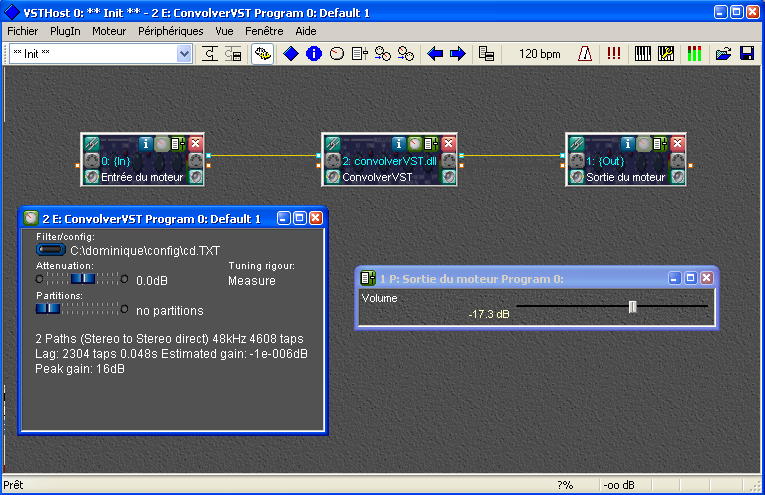Click chain link icon on Entrée du moteur node
The width and height of the screenshot is (765, 495).
point(92,143)
